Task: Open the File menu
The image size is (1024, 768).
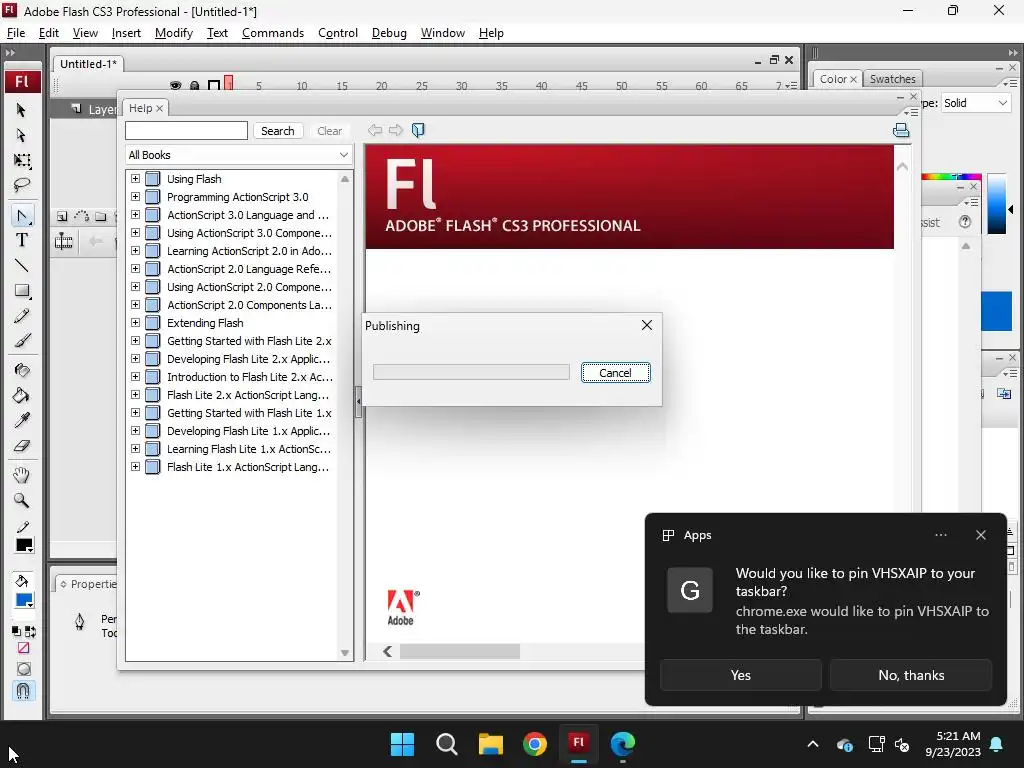Action: tap(16, 33)
